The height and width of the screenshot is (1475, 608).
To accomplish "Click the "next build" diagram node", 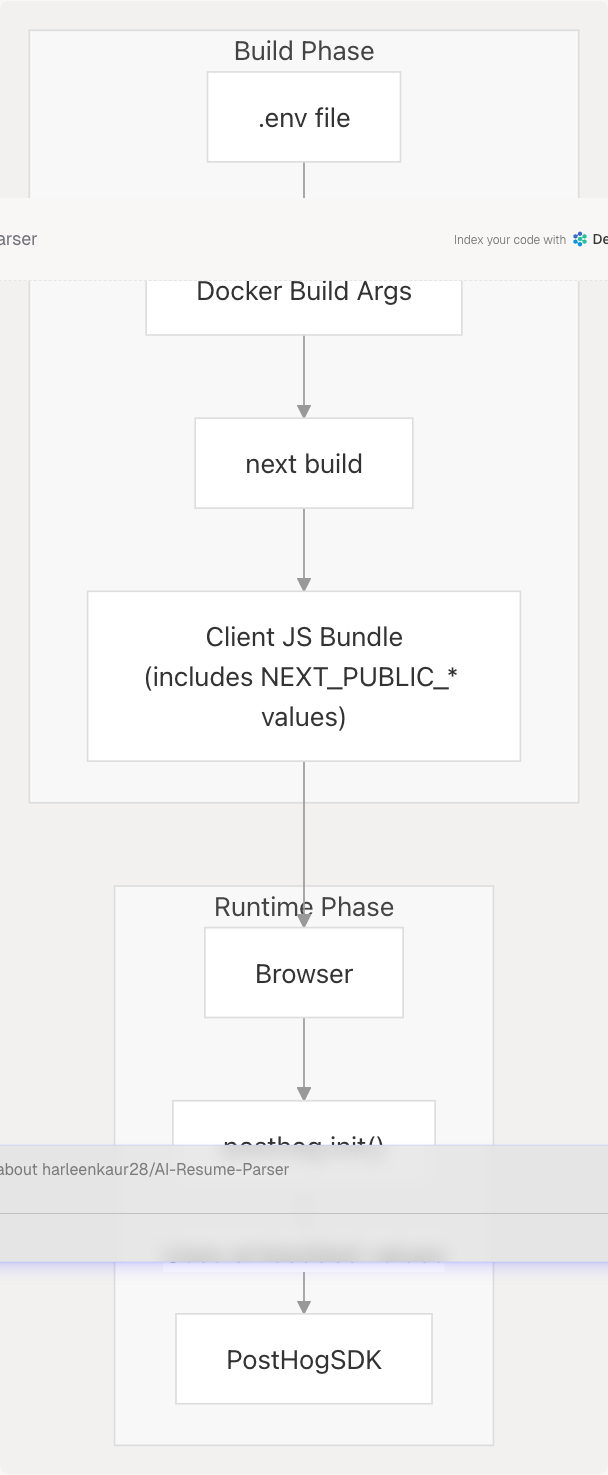I will [304, 463].
